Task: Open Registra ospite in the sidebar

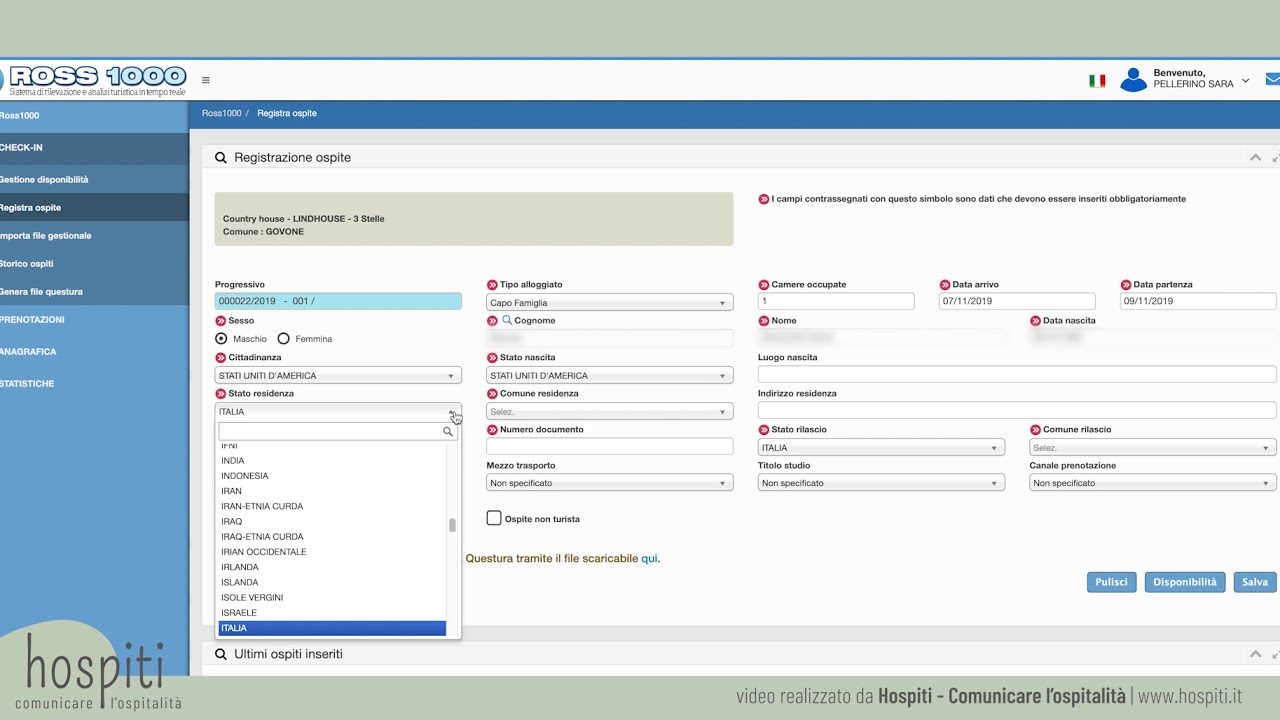Action: tap(94, 208)
